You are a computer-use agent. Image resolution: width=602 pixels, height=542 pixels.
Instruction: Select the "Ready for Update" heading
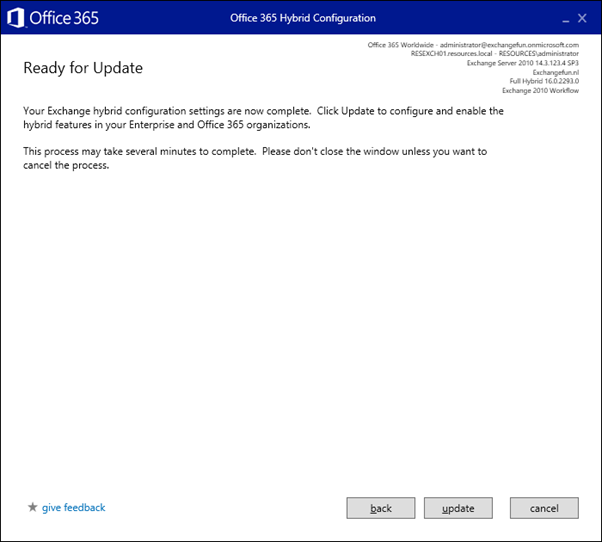pyautogui.click(x=83, y=69)
